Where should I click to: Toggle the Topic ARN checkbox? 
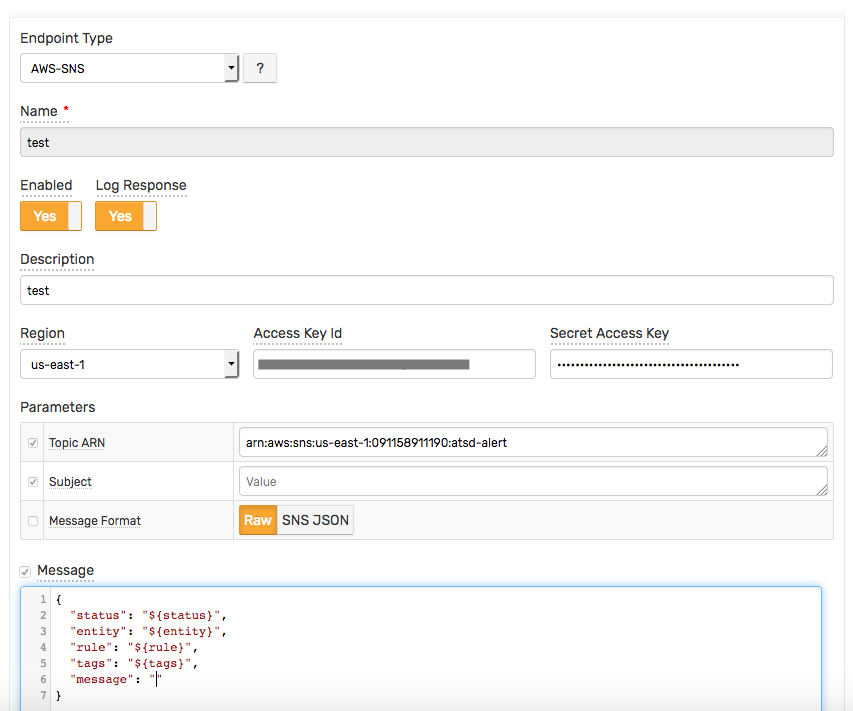[33, 443]
